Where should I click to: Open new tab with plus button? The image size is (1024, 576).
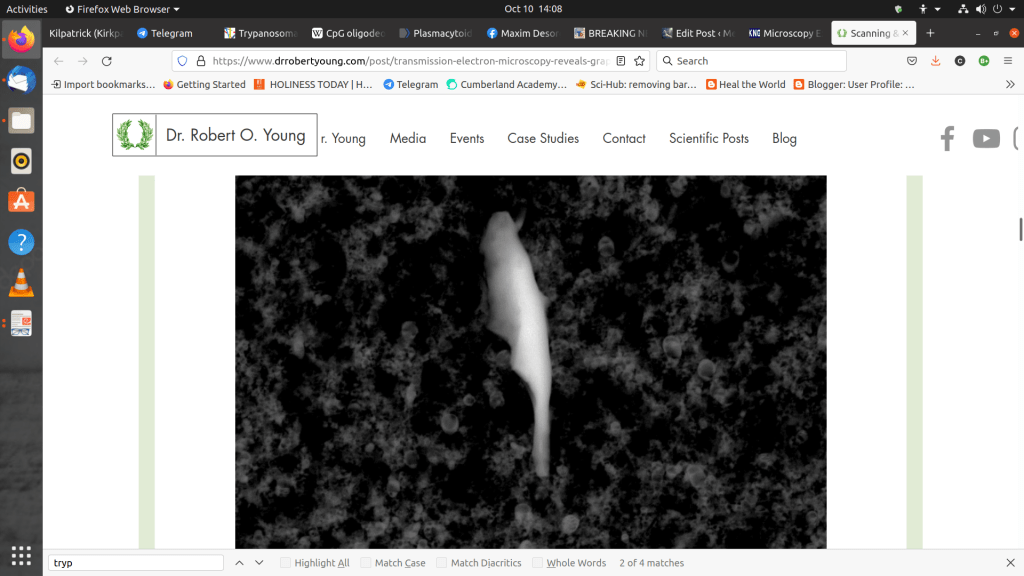[930, 33]
